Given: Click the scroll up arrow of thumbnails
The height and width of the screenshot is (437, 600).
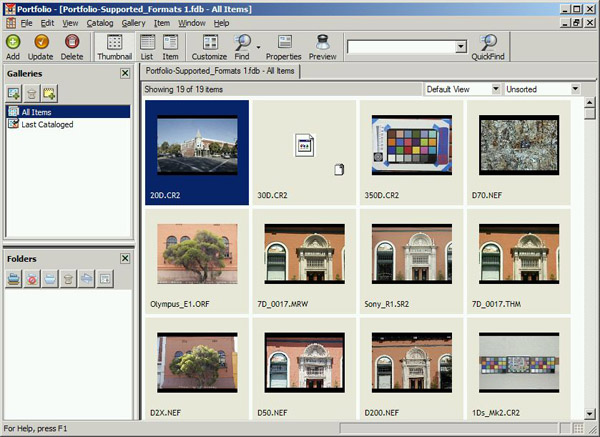Looking at the screenshot, I should [590, 102].
